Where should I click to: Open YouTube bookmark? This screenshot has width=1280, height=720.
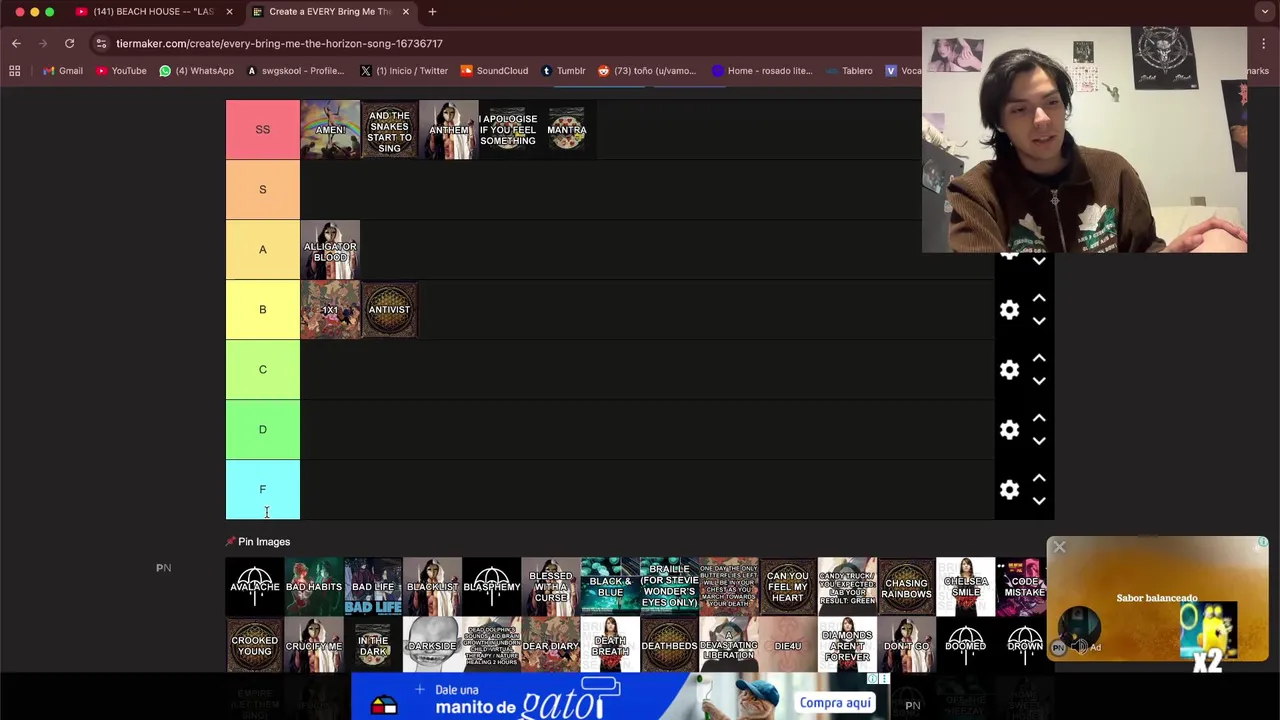(x=122, y=71)
